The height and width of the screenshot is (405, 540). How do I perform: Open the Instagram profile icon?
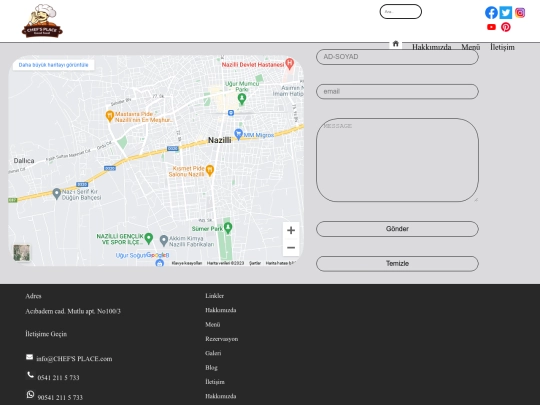click(x=520, y=13)
